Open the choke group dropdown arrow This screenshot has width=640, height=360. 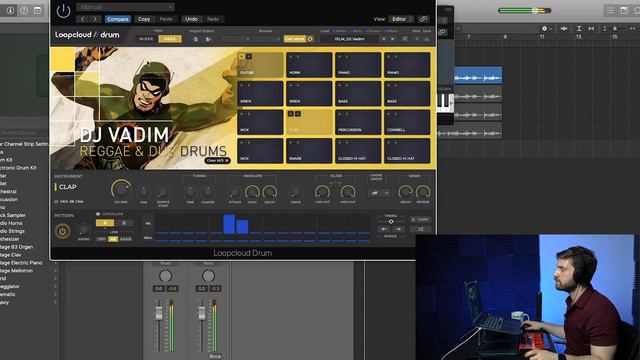click(x=387, y=193)
